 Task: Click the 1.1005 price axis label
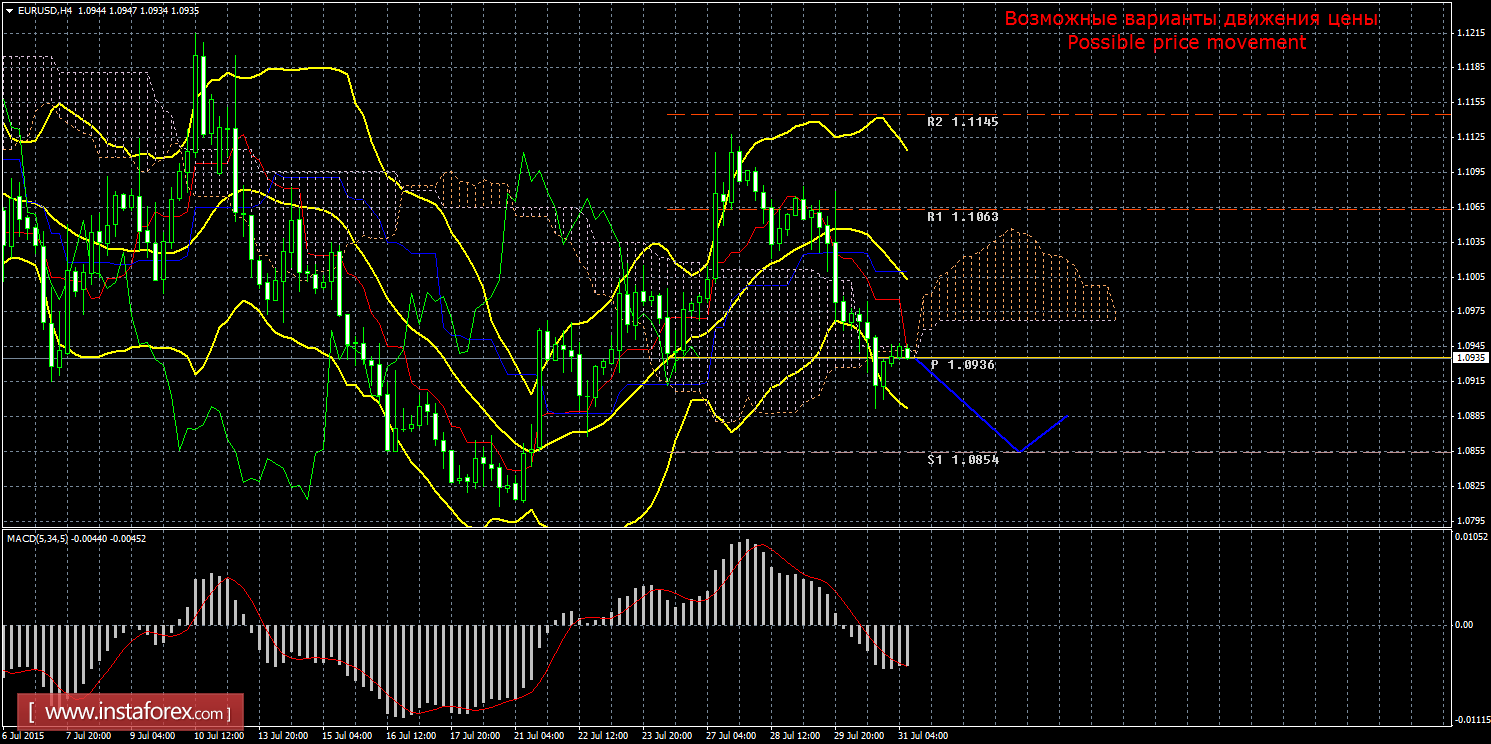coord(1469,277)
